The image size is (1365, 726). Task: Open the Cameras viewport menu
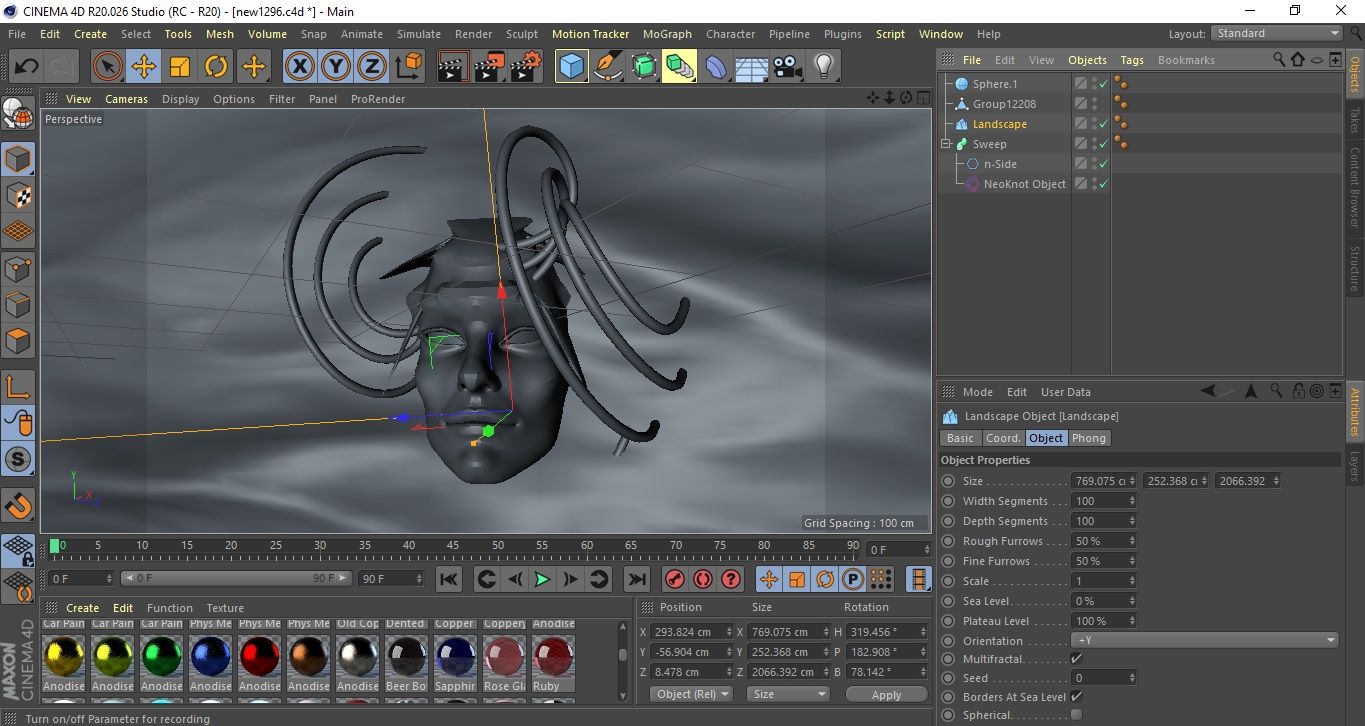pos(127,99)
